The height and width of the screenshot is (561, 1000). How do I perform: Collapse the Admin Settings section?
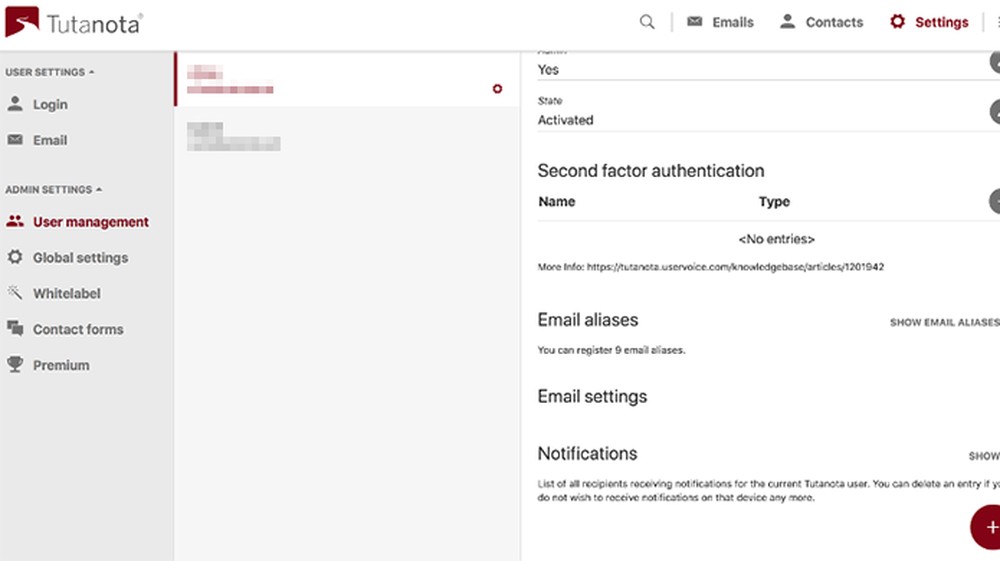54,189
